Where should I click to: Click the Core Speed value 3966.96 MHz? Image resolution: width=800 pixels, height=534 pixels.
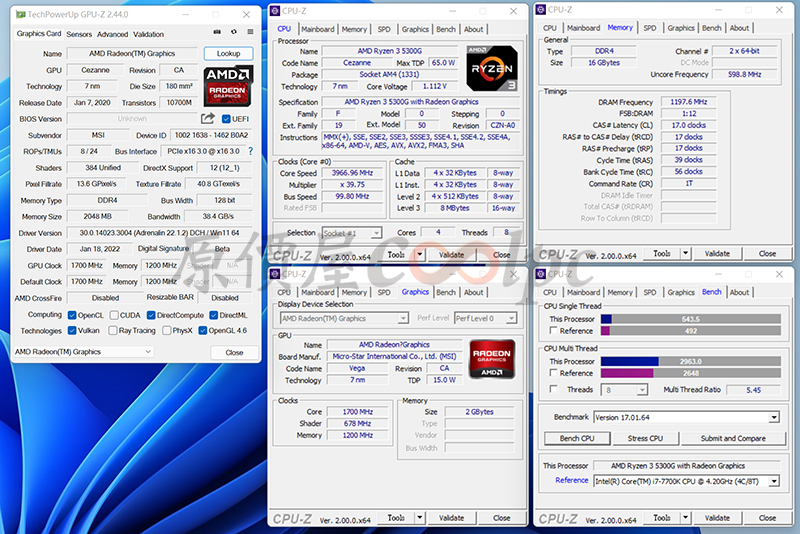[352, 173]
